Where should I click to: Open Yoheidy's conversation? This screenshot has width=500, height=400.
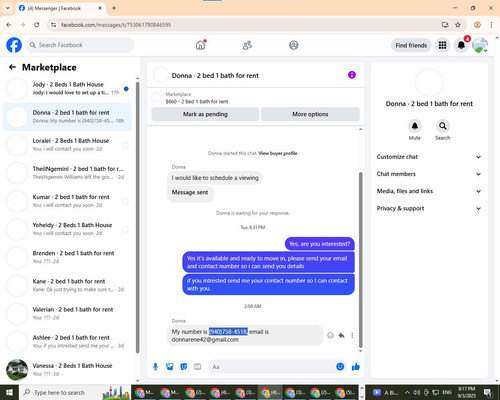pos(68,229)
